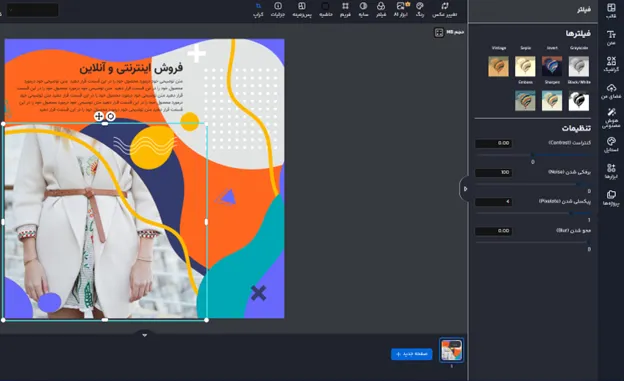
Task: Click the Blur slider track
Action: click(x=533, y=242)
